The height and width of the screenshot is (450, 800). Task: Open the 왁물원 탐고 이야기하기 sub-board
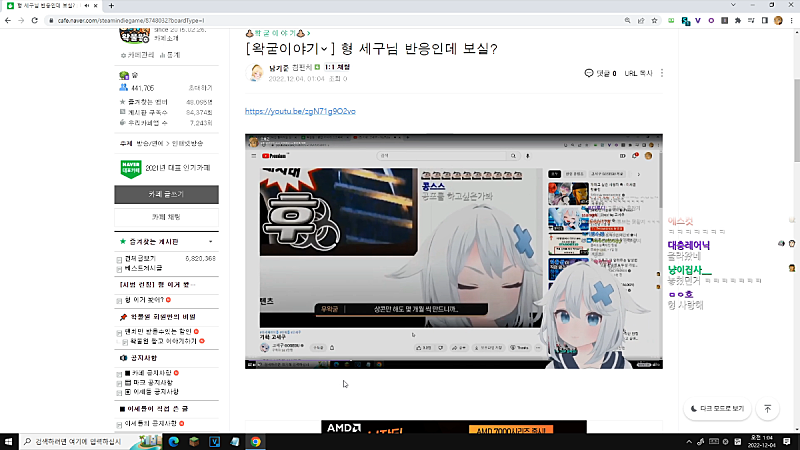[x=164, y=341]
